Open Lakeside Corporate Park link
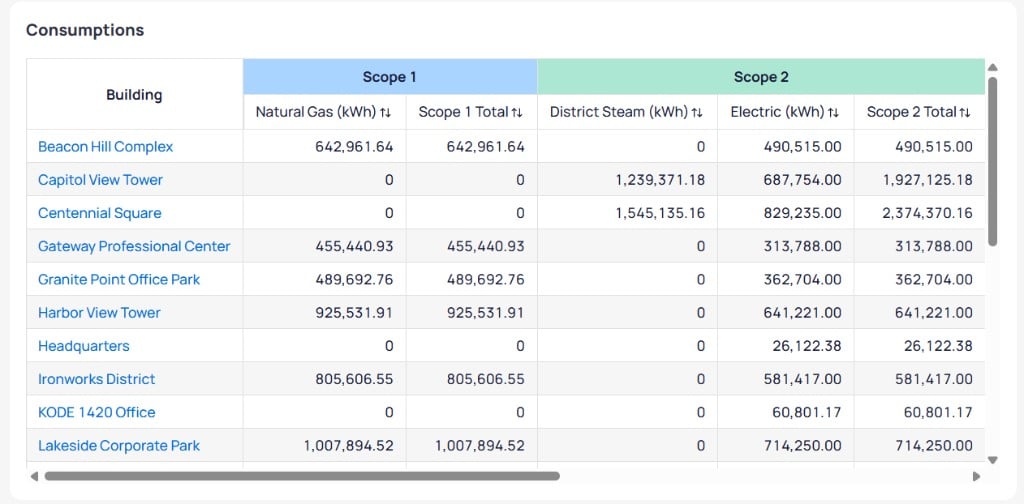The height and width of the screenshot is (504, 1024). (119, 446)
